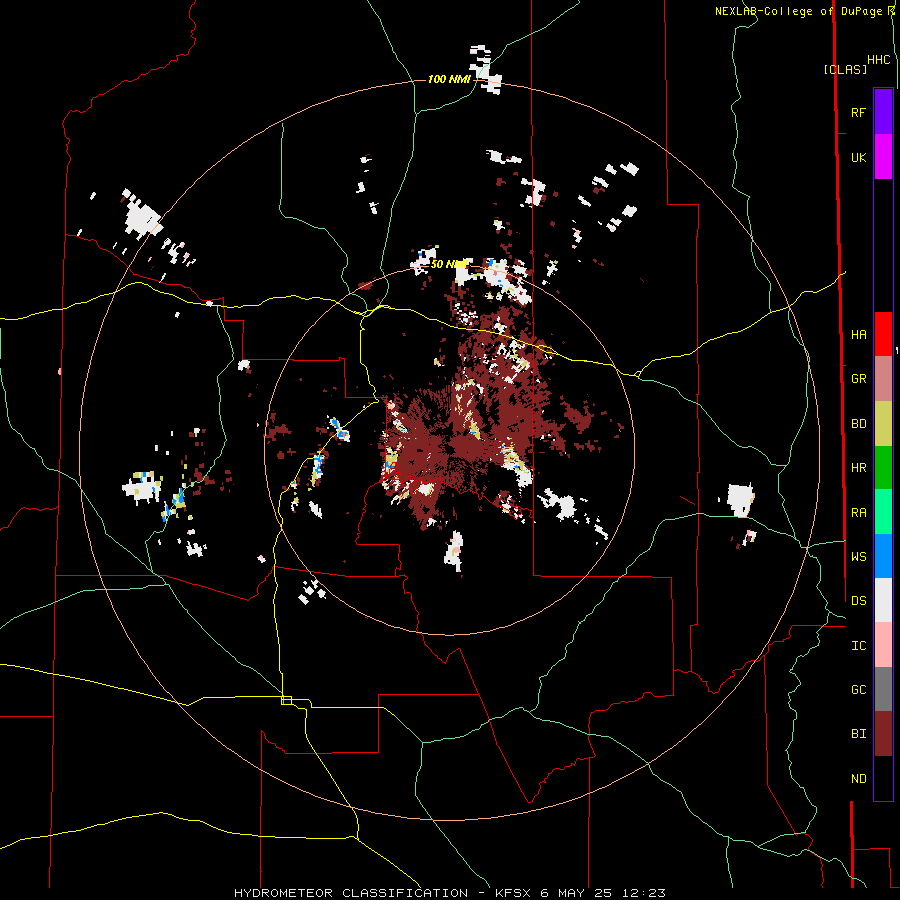Click the '50 NMI' range ring label

[x=448, y=264]
